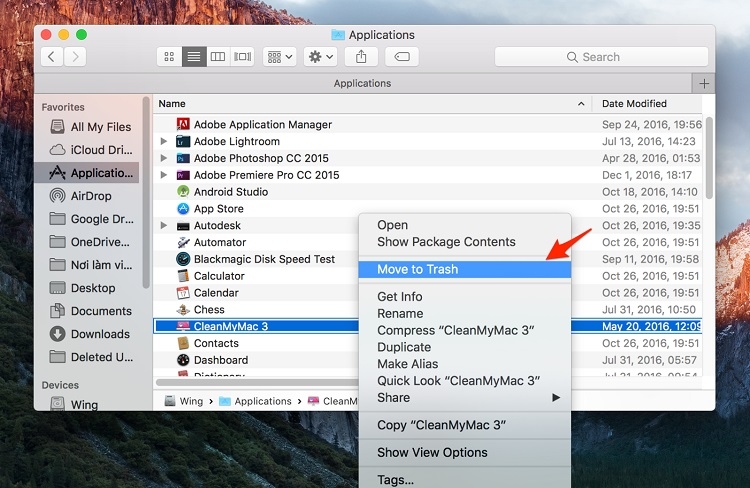Switch to column view

point(218,57)
